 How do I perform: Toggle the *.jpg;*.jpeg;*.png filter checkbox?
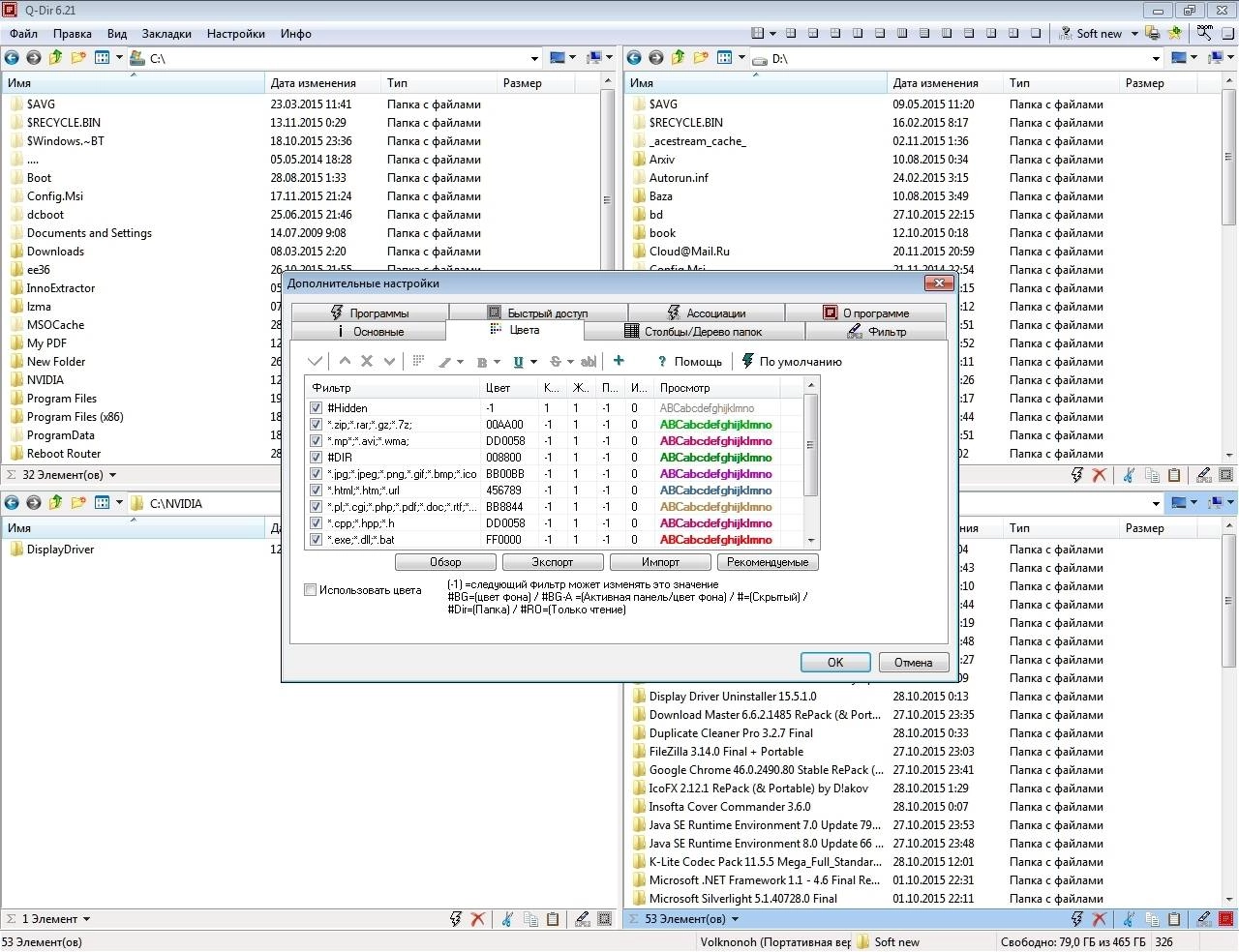click(316, 474)
